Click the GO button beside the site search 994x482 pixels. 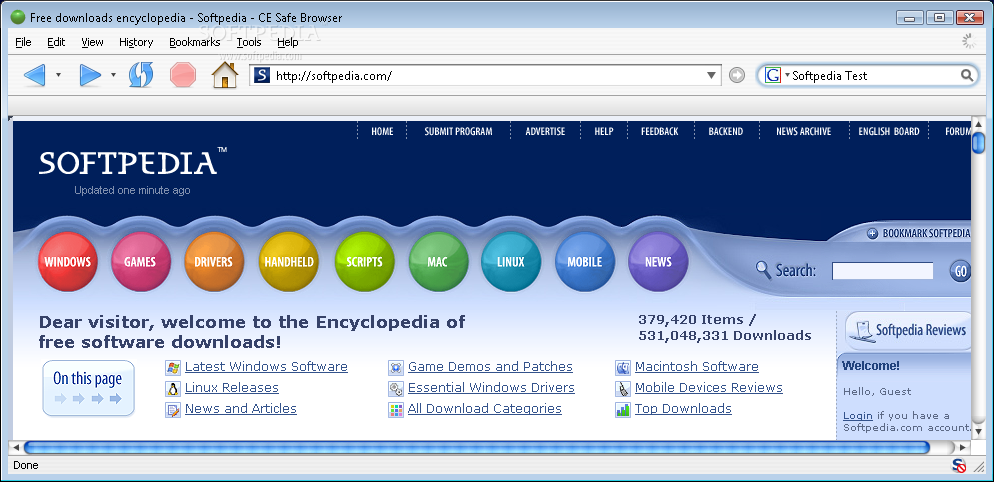(960, 271)
